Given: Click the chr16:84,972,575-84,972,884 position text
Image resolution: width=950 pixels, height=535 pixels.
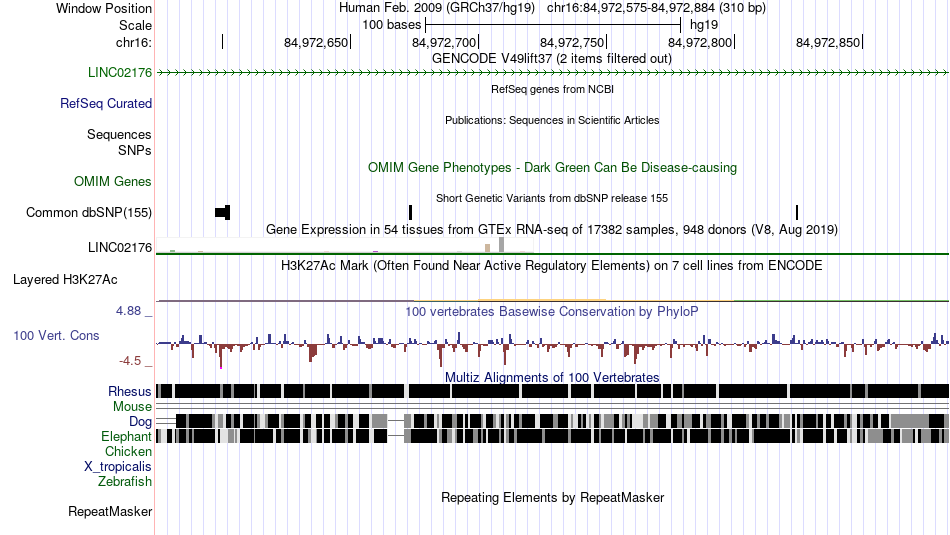Looking at the screenshot, I should [x=656, y=8].
